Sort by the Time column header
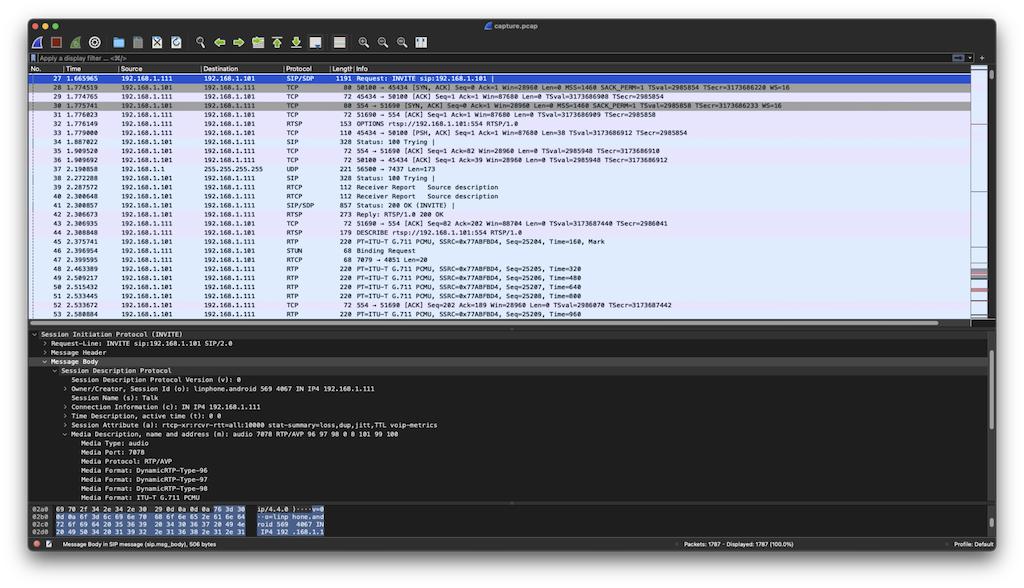The image size is (1024, 588). (91, 69)
